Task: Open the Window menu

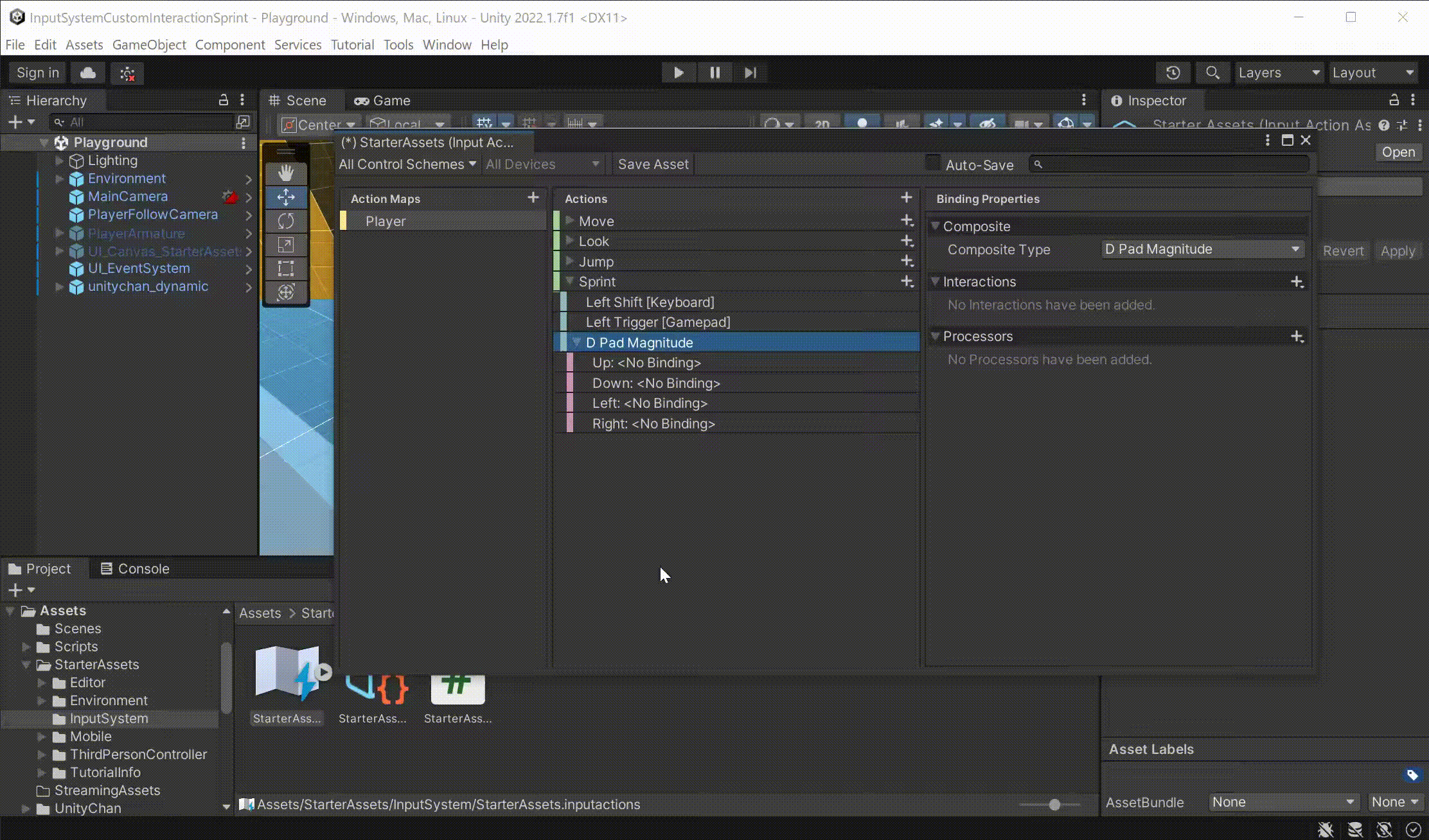Action: [x=447, y=44]
